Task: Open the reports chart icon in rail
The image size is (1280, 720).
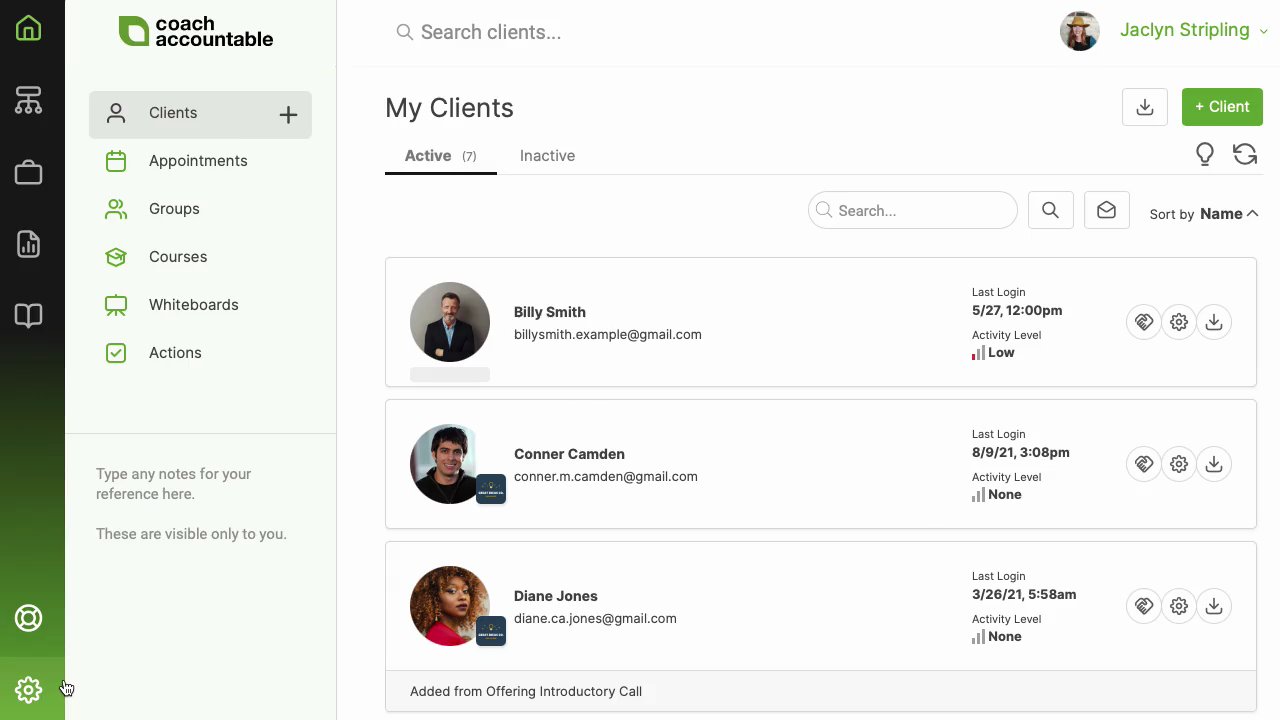Action: (x=28, y=244)
